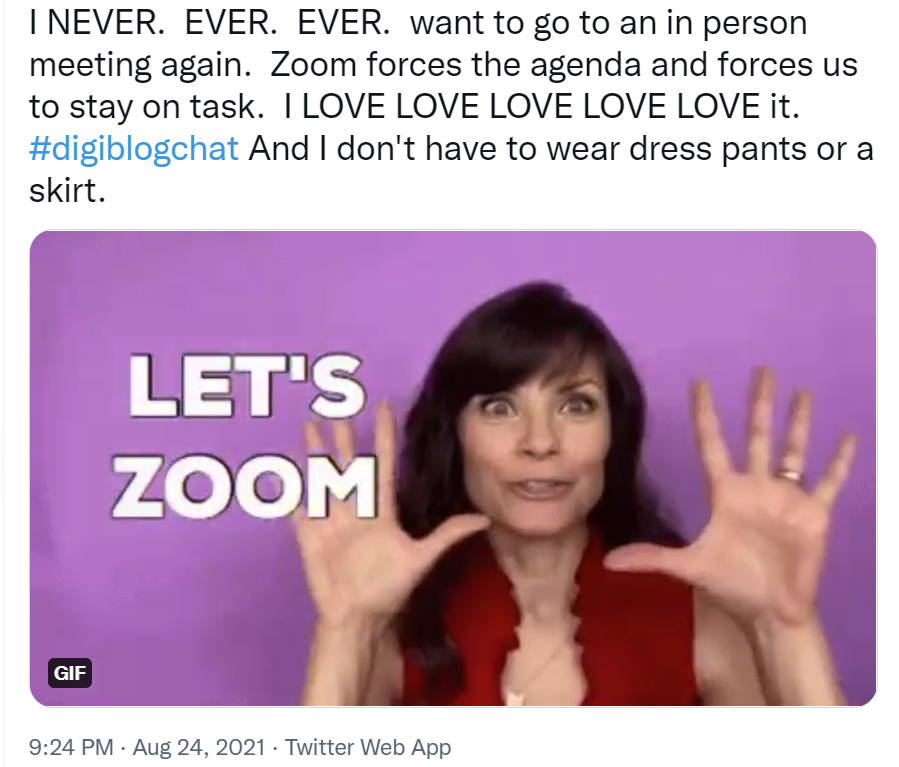This screenshot has height=767, width=899.
Task: Open the Twitter Web App source link
Action: (x=368, y=748)
